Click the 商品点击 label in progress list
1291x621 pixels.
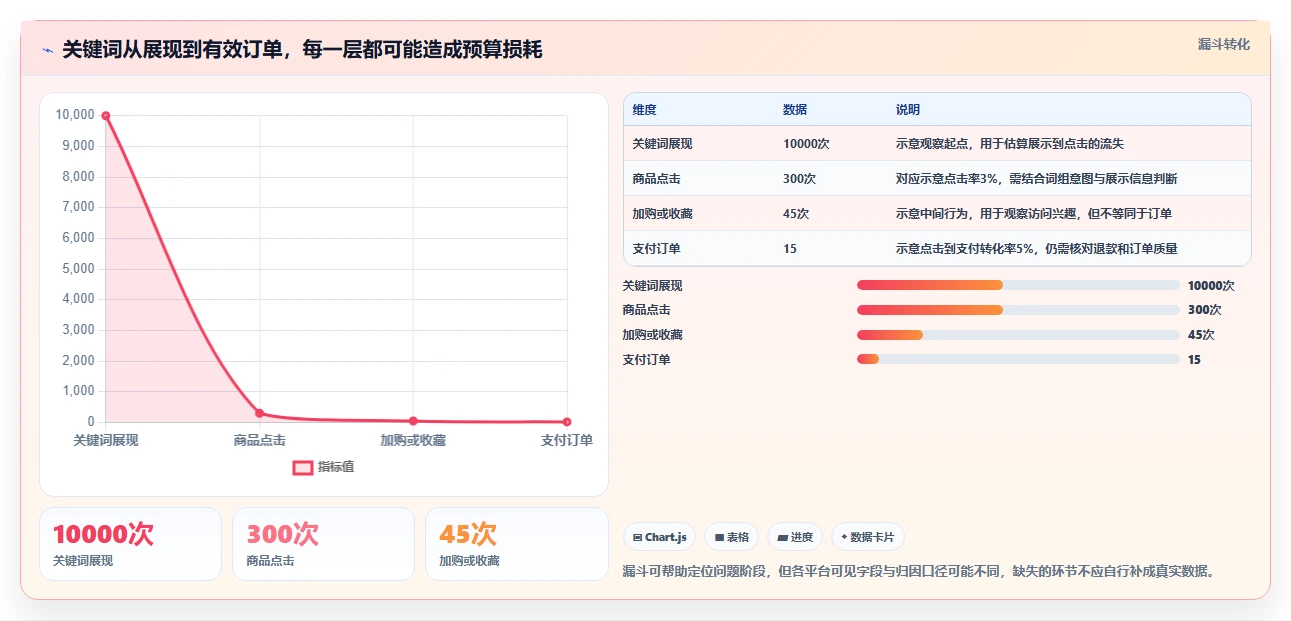coord(646,310)
